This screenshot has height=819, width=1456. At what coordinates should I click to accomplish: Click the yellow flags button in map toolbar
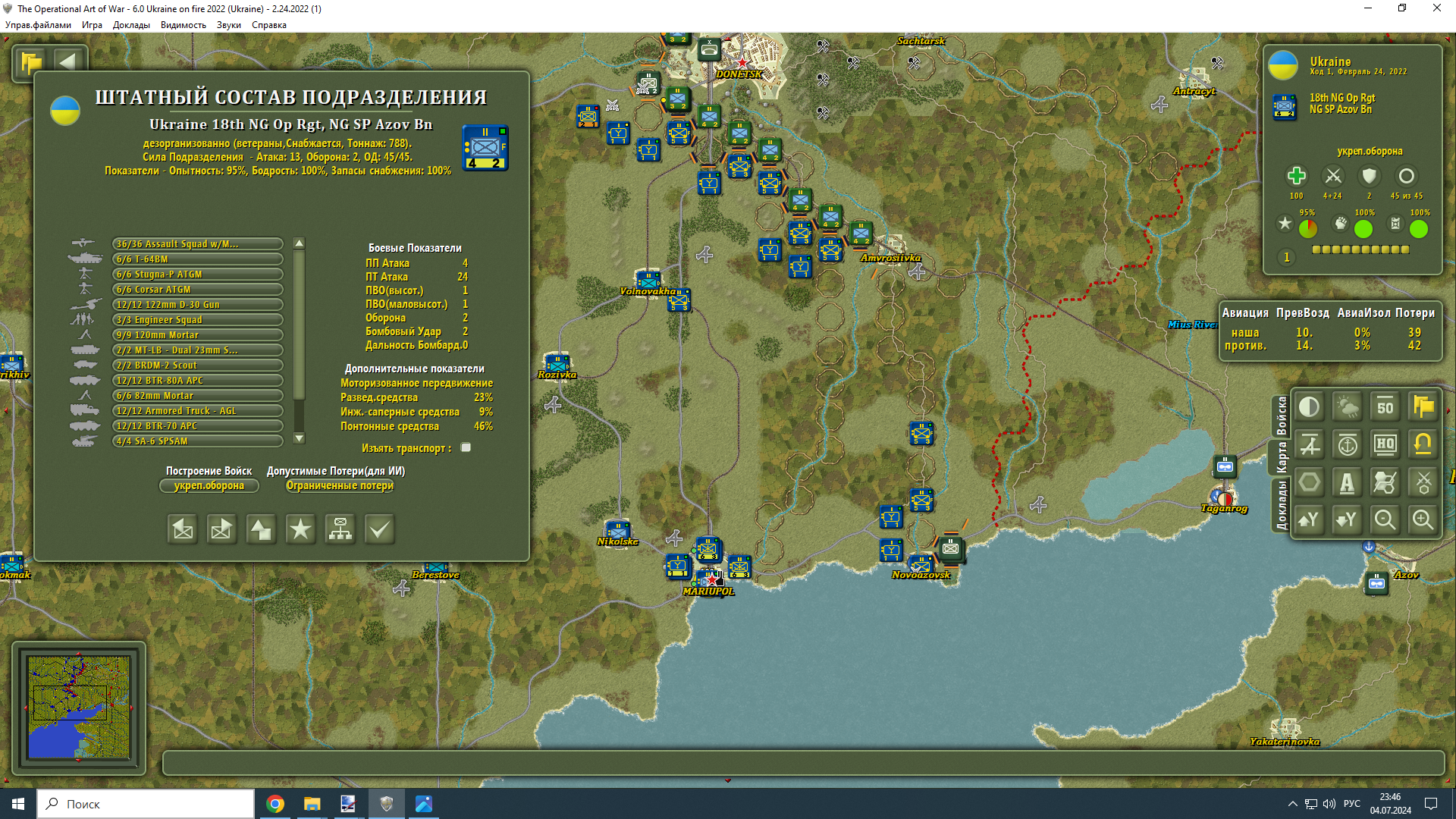1423,407
